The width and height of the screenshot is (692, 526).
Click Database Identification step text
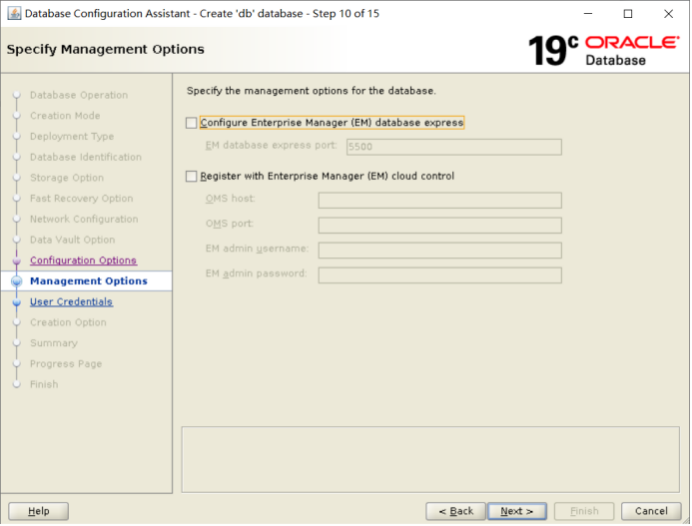86,157
